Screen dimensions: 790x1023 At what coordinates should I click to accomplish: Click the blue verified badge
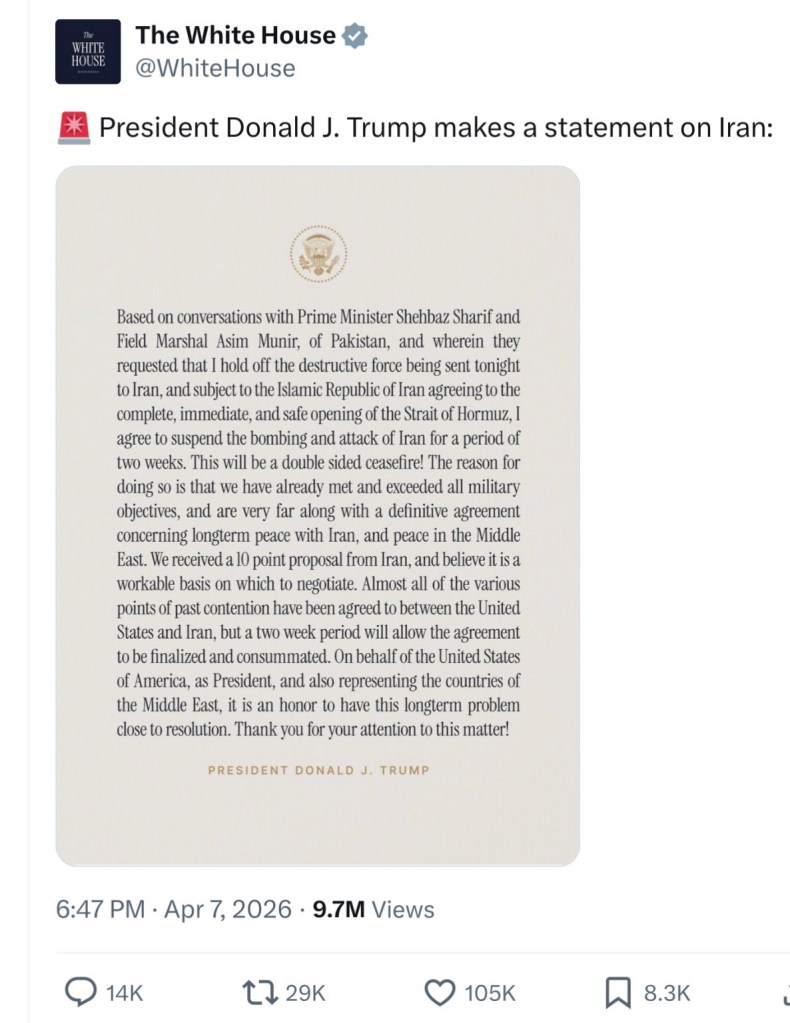pyautogui.click(x=355, y=36)
